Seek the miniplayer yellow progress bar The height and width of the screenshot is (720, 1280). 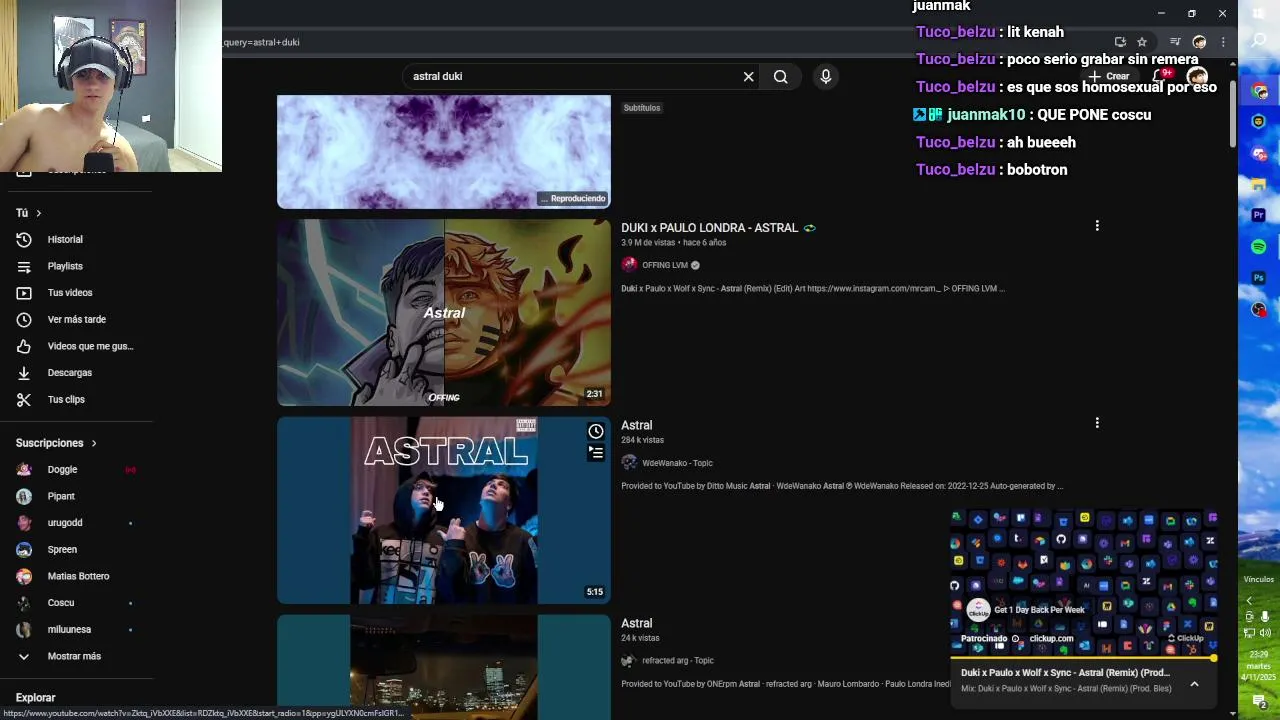point(1083,658)
